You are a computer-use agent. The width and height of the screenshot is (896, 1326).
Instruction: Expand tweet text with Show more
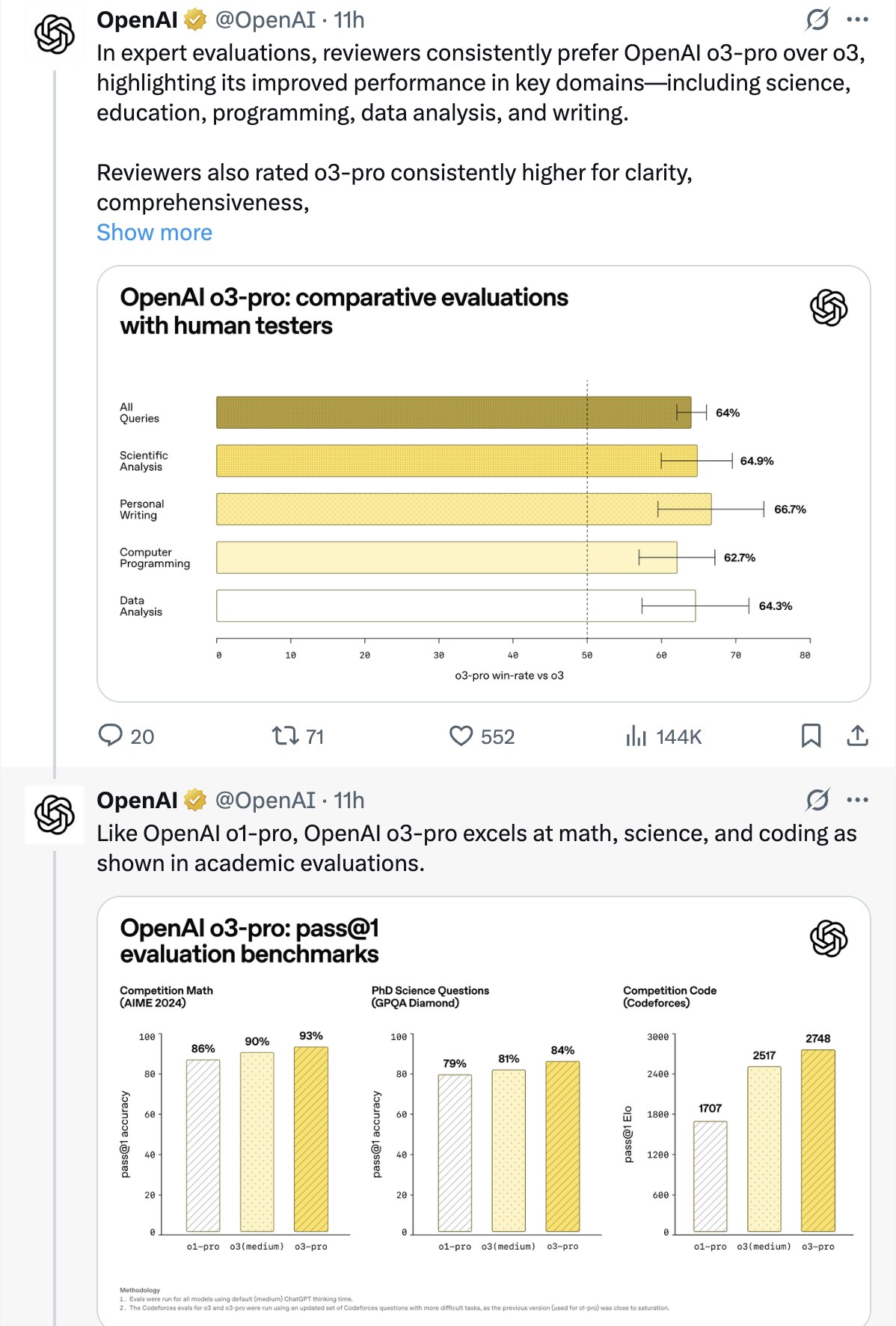coord(154,233)
